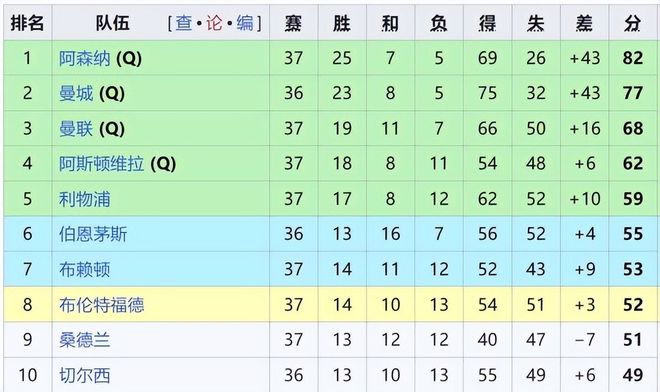Open the 曼城 team link

point(76,93)
